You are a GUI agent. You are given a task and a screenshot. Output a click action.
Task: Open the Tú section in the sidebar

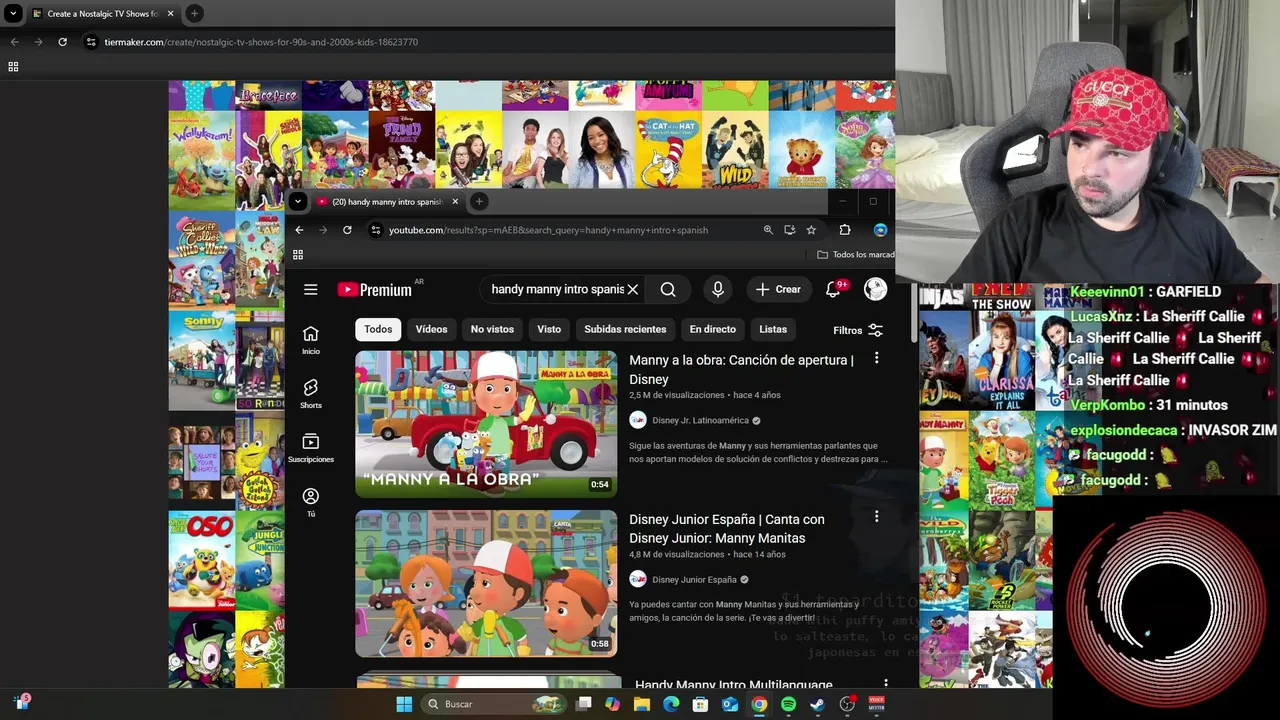(311, 503)
